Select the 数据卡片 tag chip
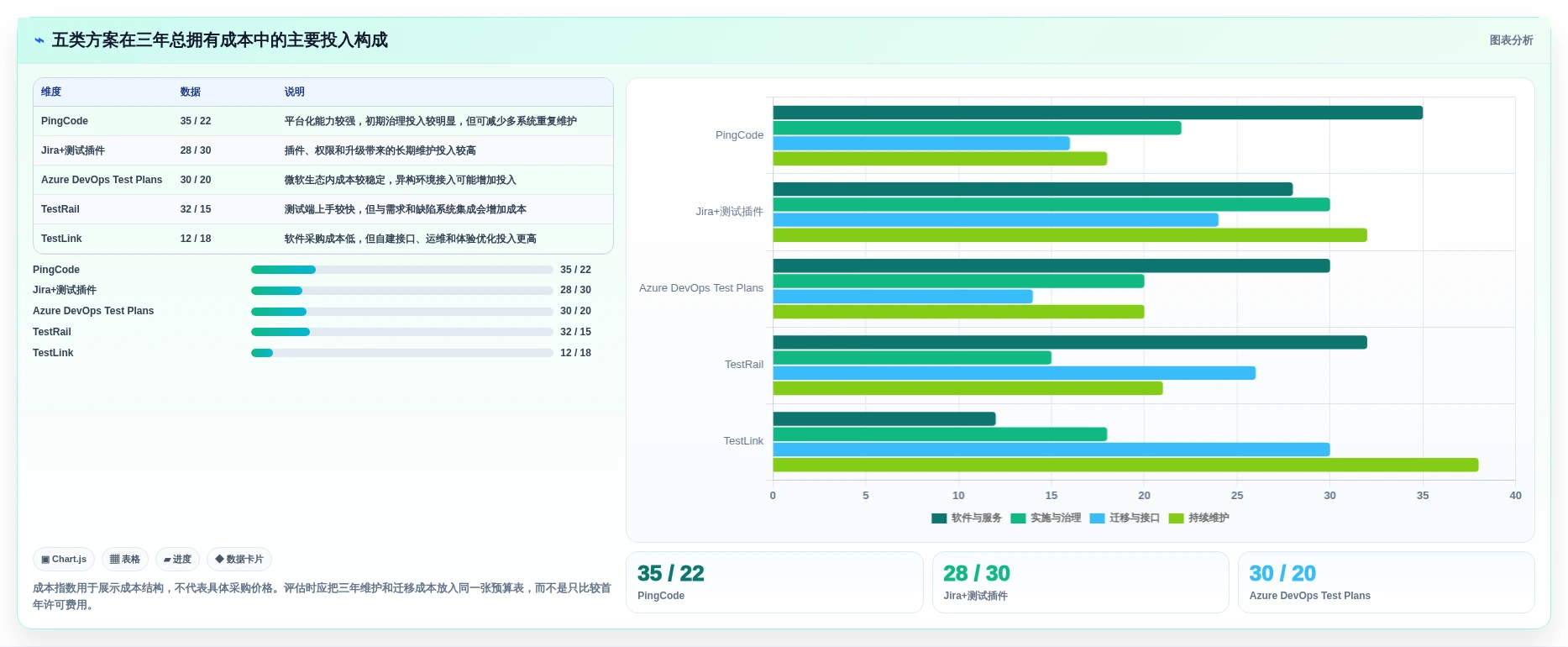 coord(239,559)
